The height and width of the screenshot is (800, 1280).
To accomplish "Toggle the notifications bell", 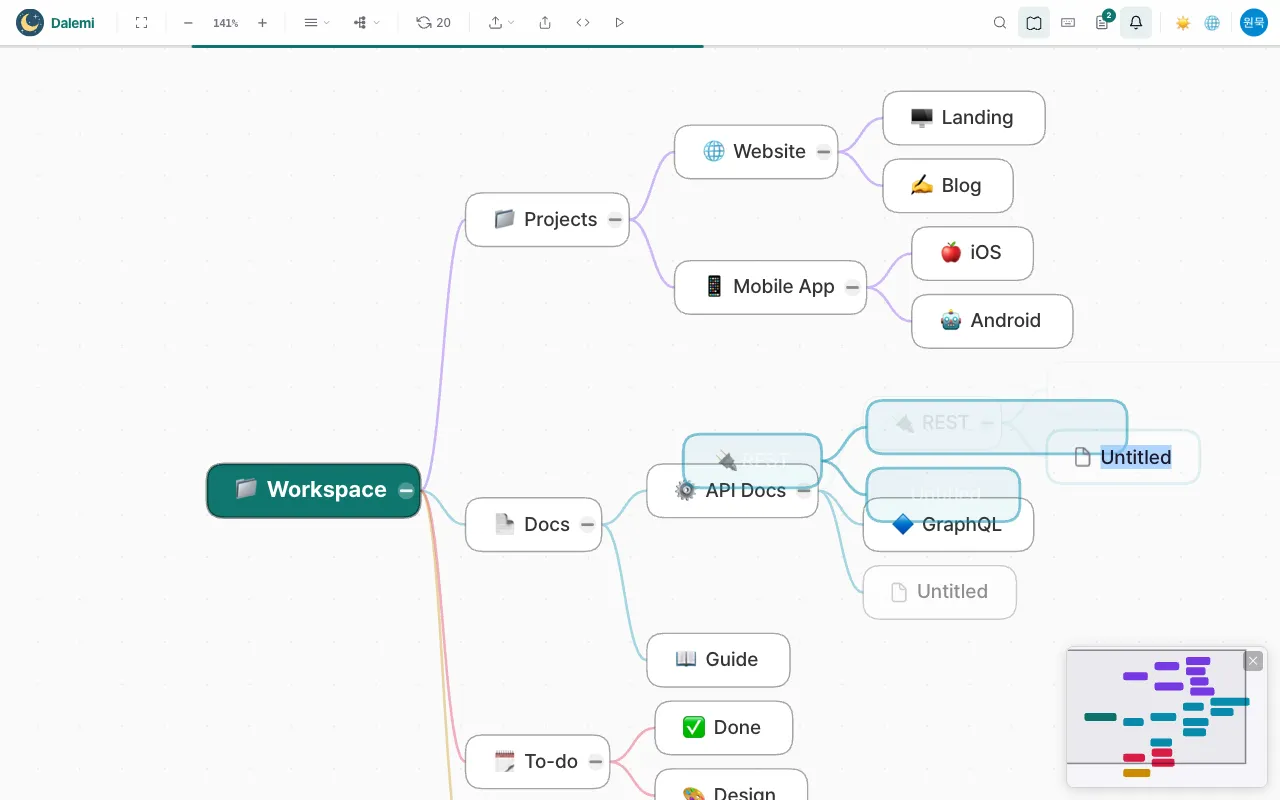I will (x=1136, y=22).
